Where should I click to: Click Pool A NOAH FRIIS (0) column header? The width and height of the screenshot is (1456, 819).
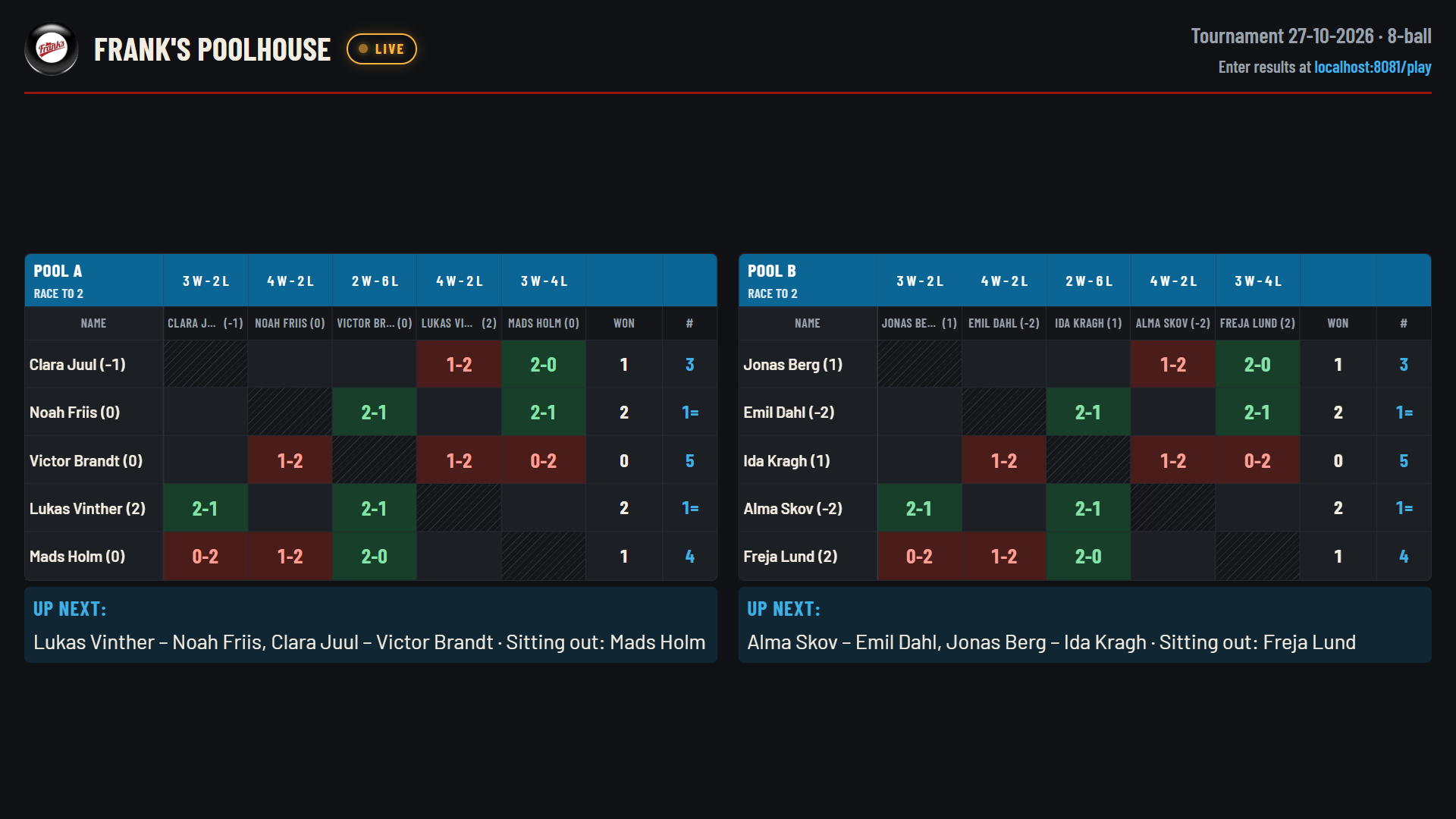click(x=290, y=323)
